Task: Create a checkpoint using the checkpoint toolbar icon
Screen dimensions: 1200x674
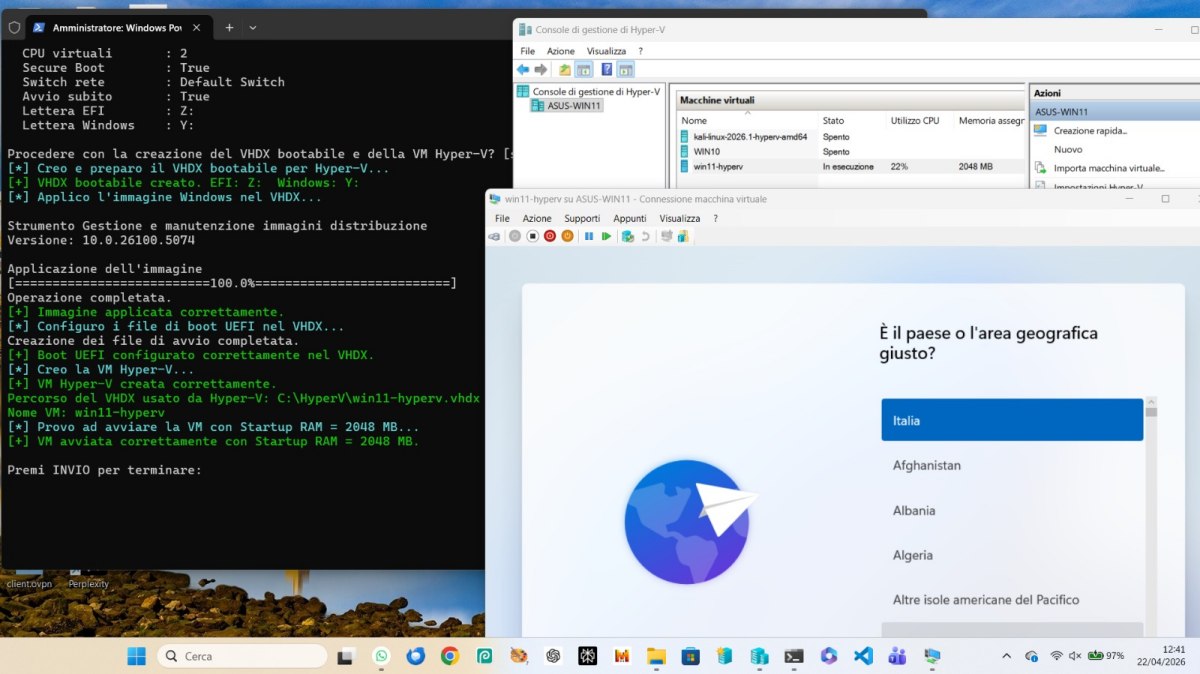Action: [627, 236]
